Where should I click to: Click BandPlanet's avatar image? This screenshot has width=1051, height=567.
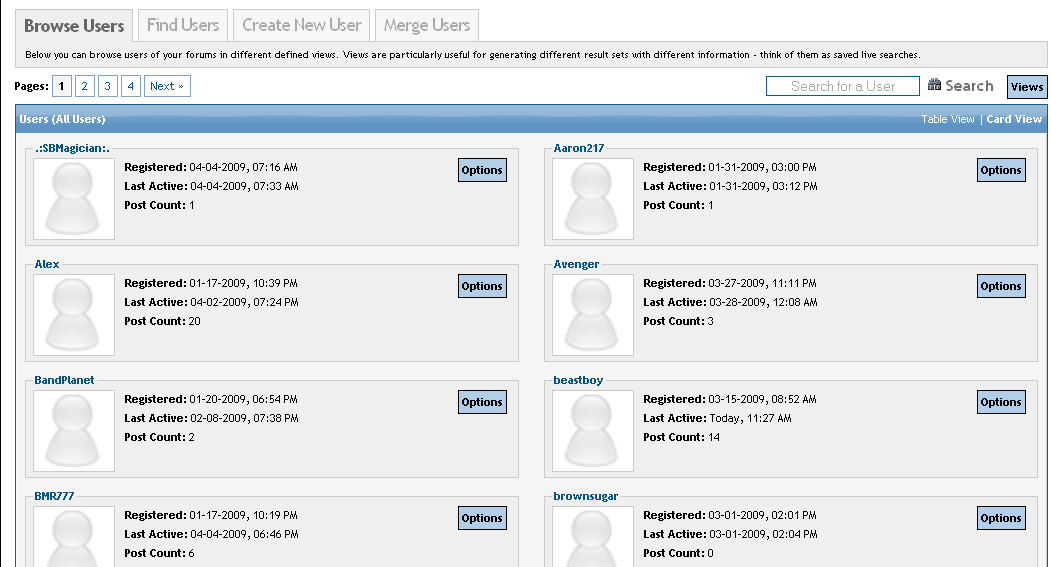click(74, 431)
